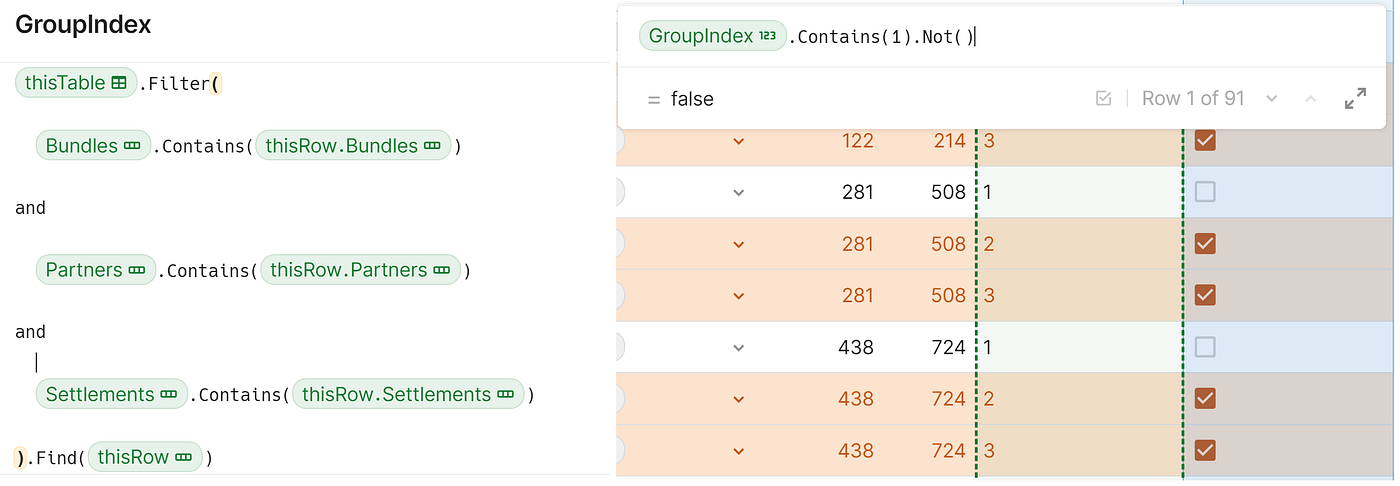Click the thisRow.Settlements chip
The width and height of the screenshot is (1400, 486).
pos(408,394)
